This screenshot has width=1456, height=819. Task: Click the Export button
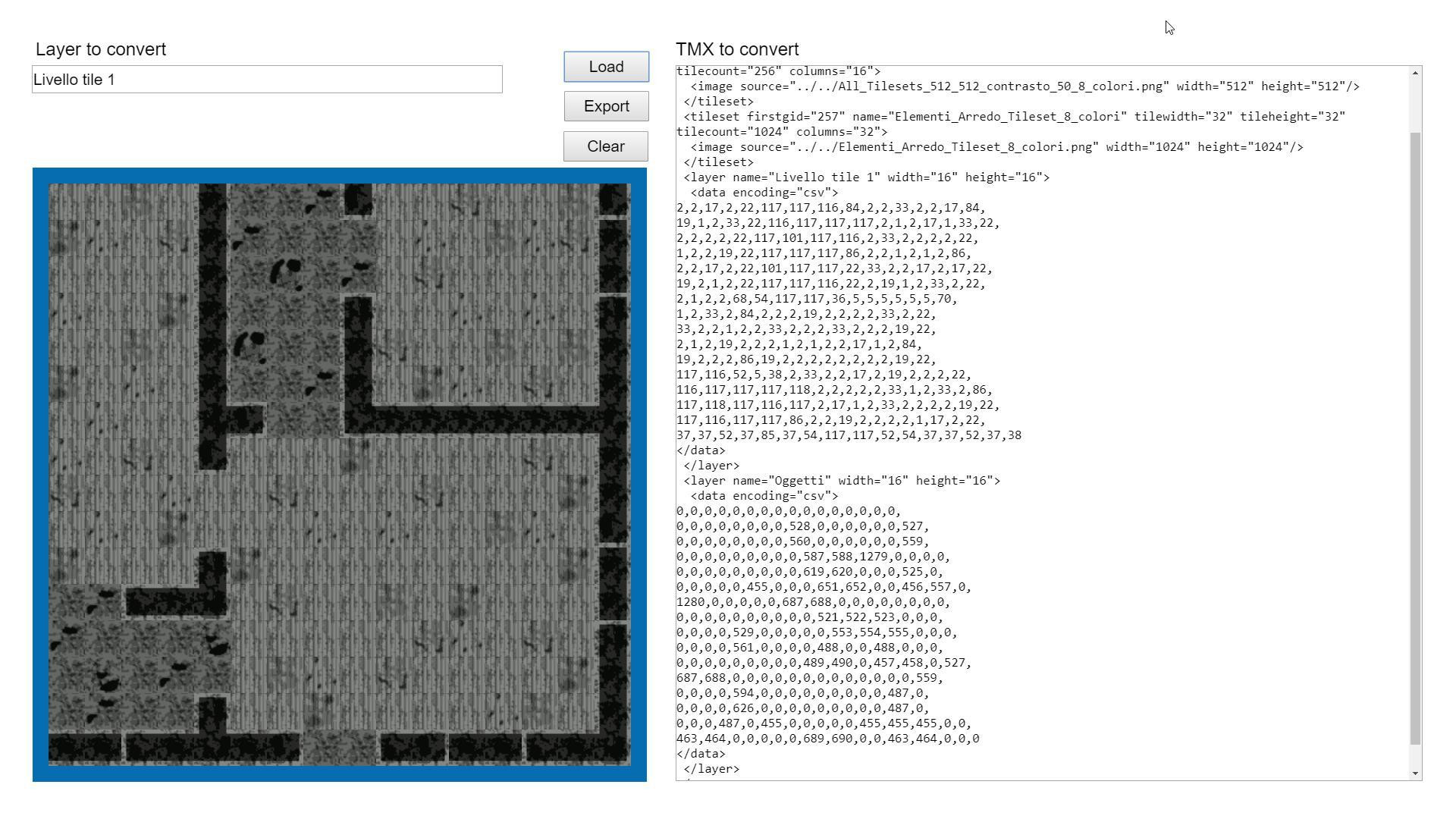tap(606, 106)
